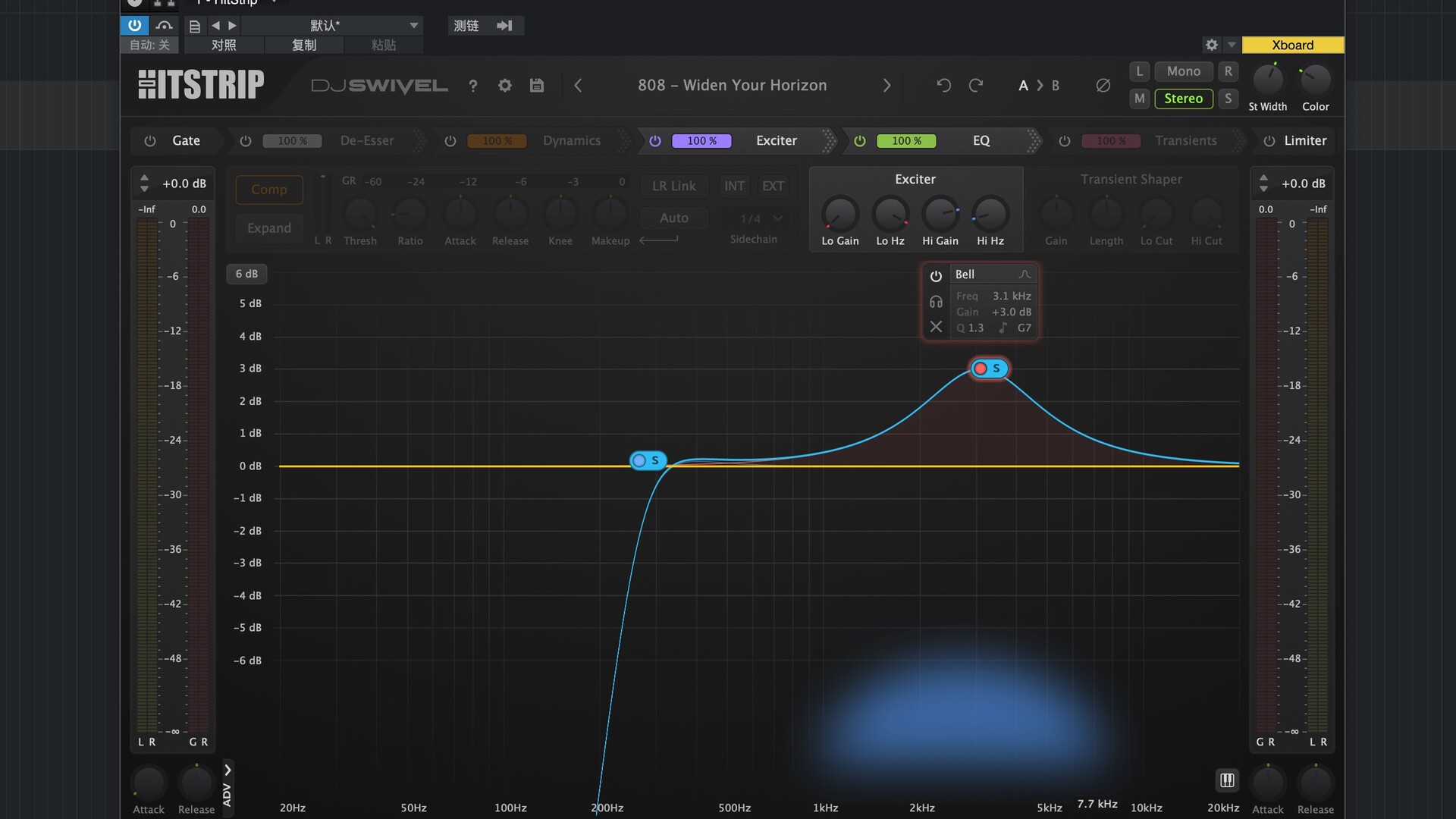Open the 1/4 sidechain dropdown
Screen dimensions: 1456x819
(x=761, y=218)
